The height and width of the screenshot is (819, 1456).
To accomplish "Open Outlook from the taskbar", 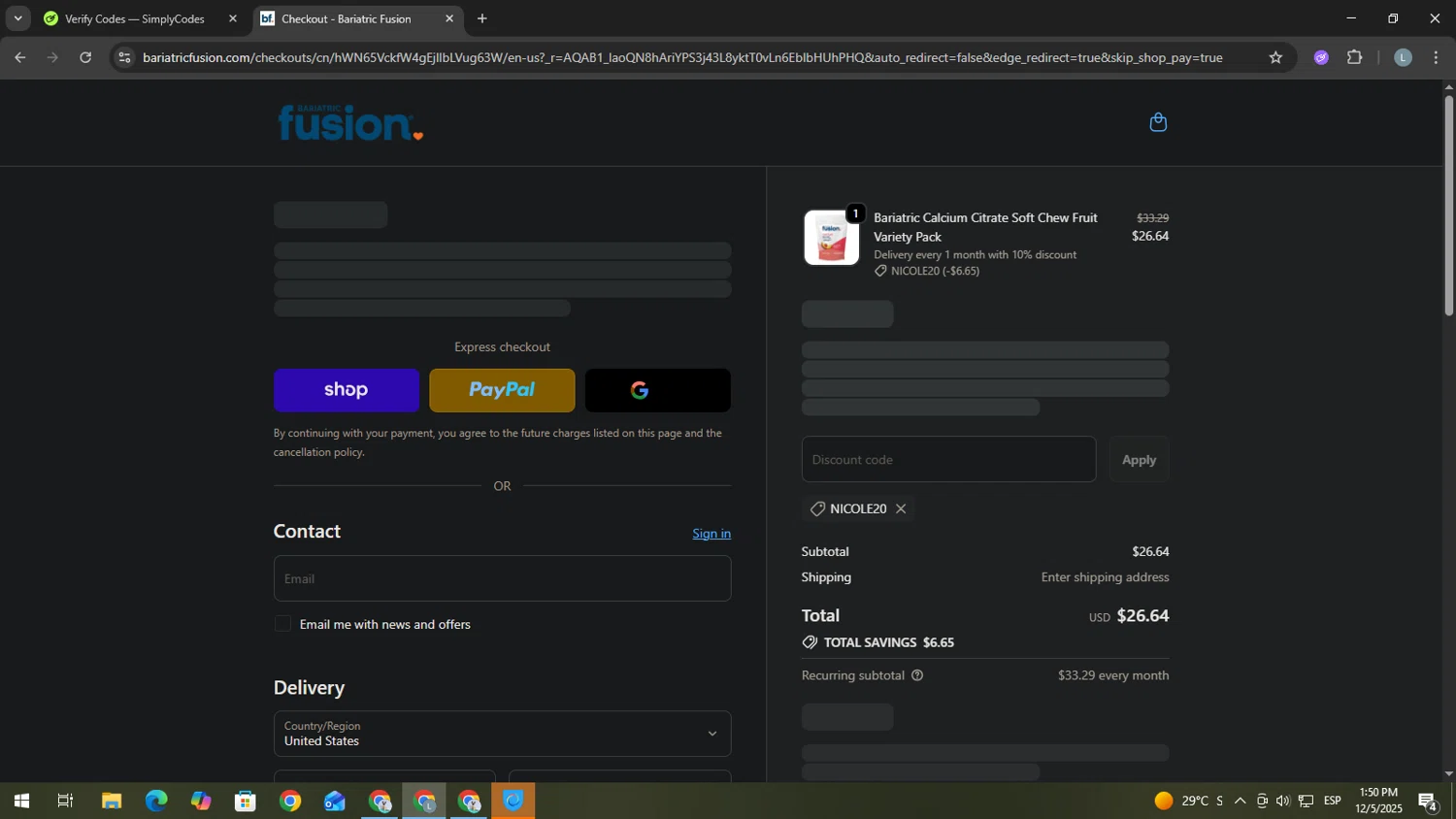I will tap(335, 802).
